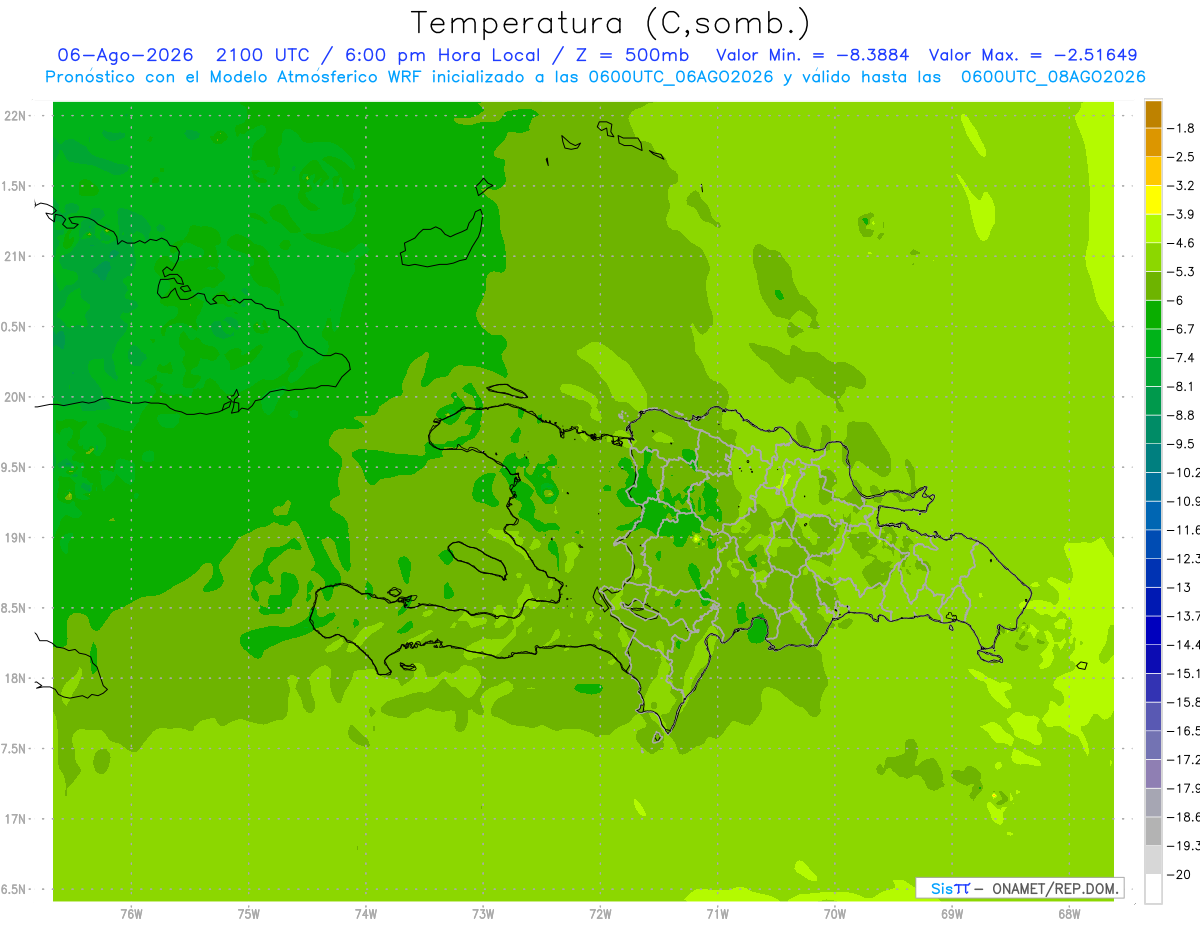Click the '20N' latitude label
The width and height of the screenshot is (1200, 927).
coord(14,398)
